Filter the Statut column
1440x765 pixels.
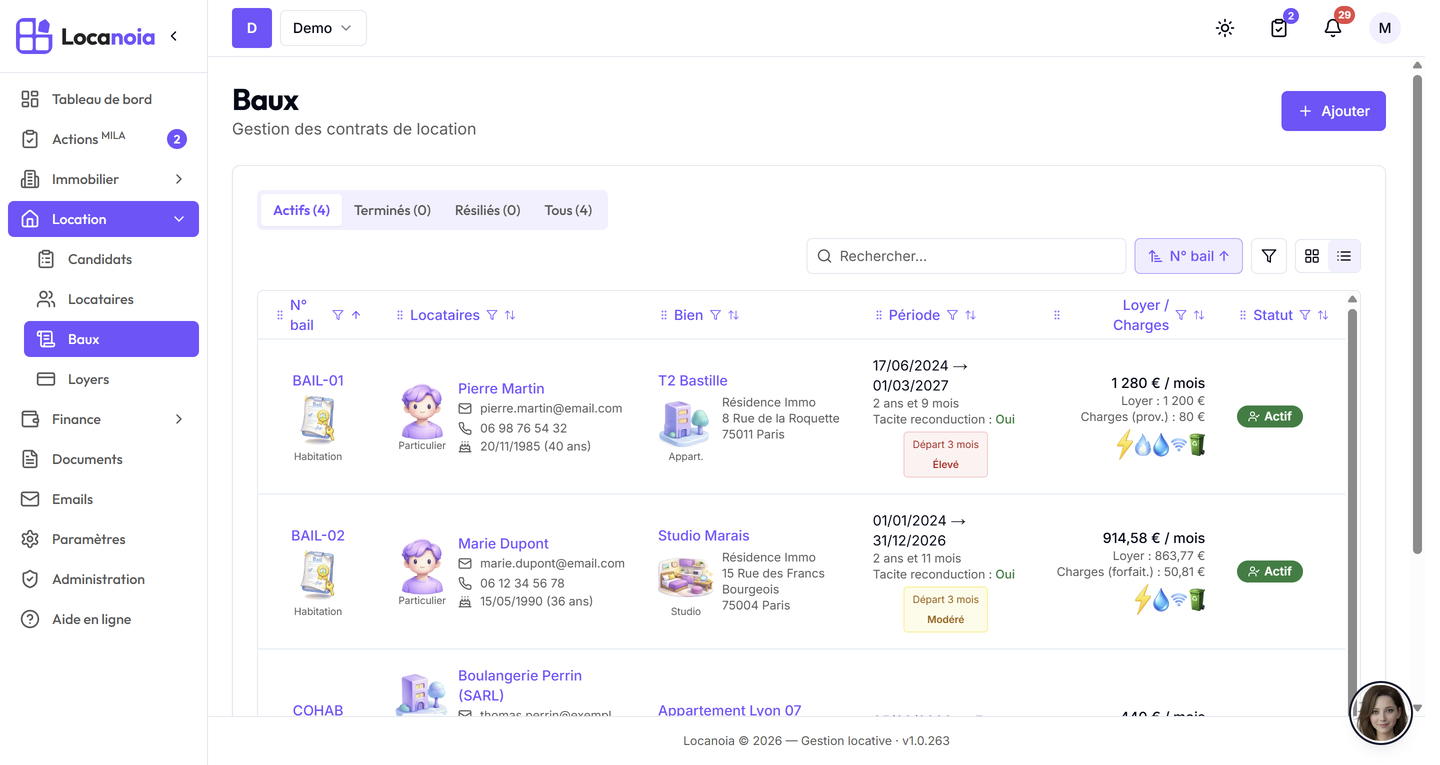tap(1305, 315)
